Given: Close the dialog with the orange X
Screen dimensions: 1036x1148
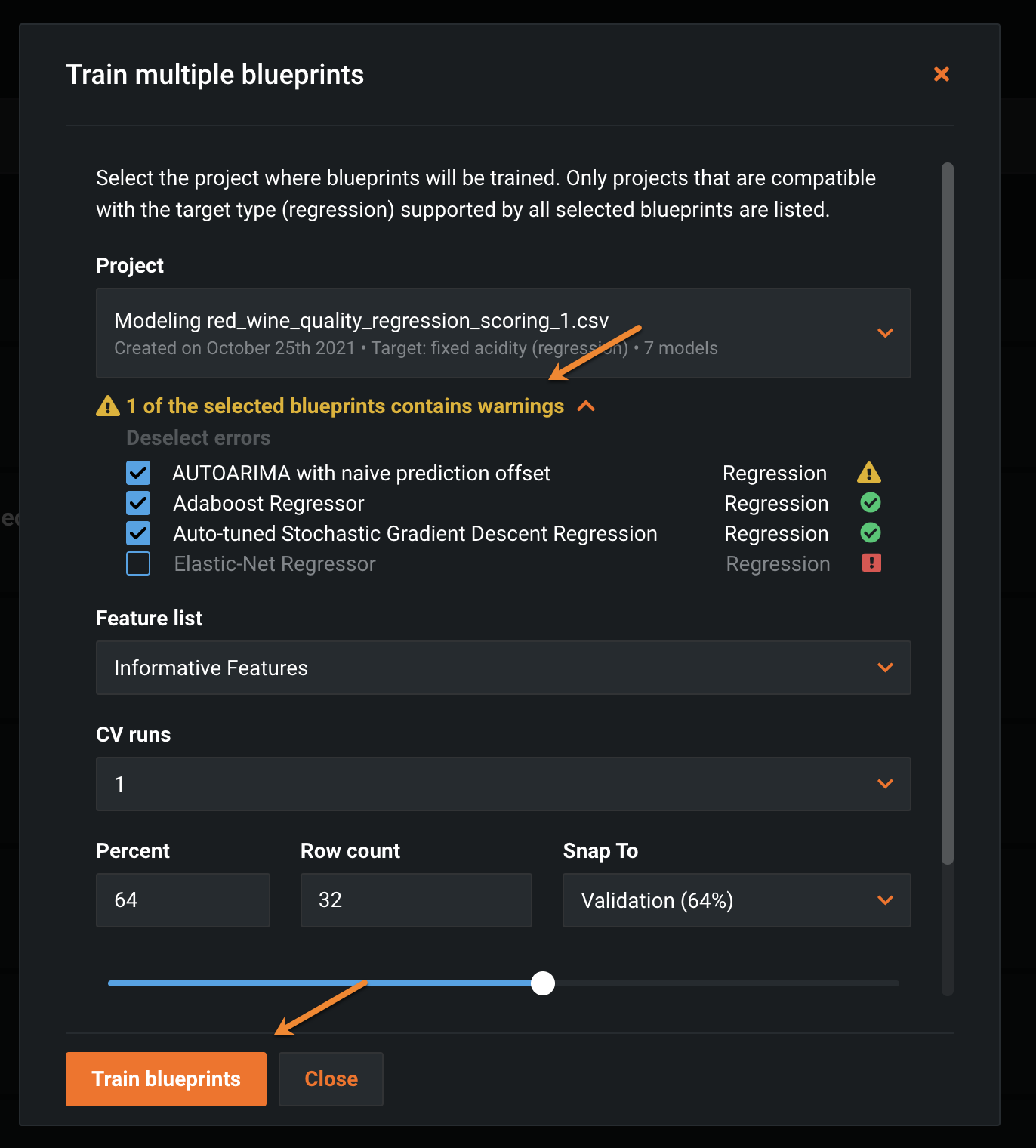Looking at the screenshot, I should (x=941, y=74).
